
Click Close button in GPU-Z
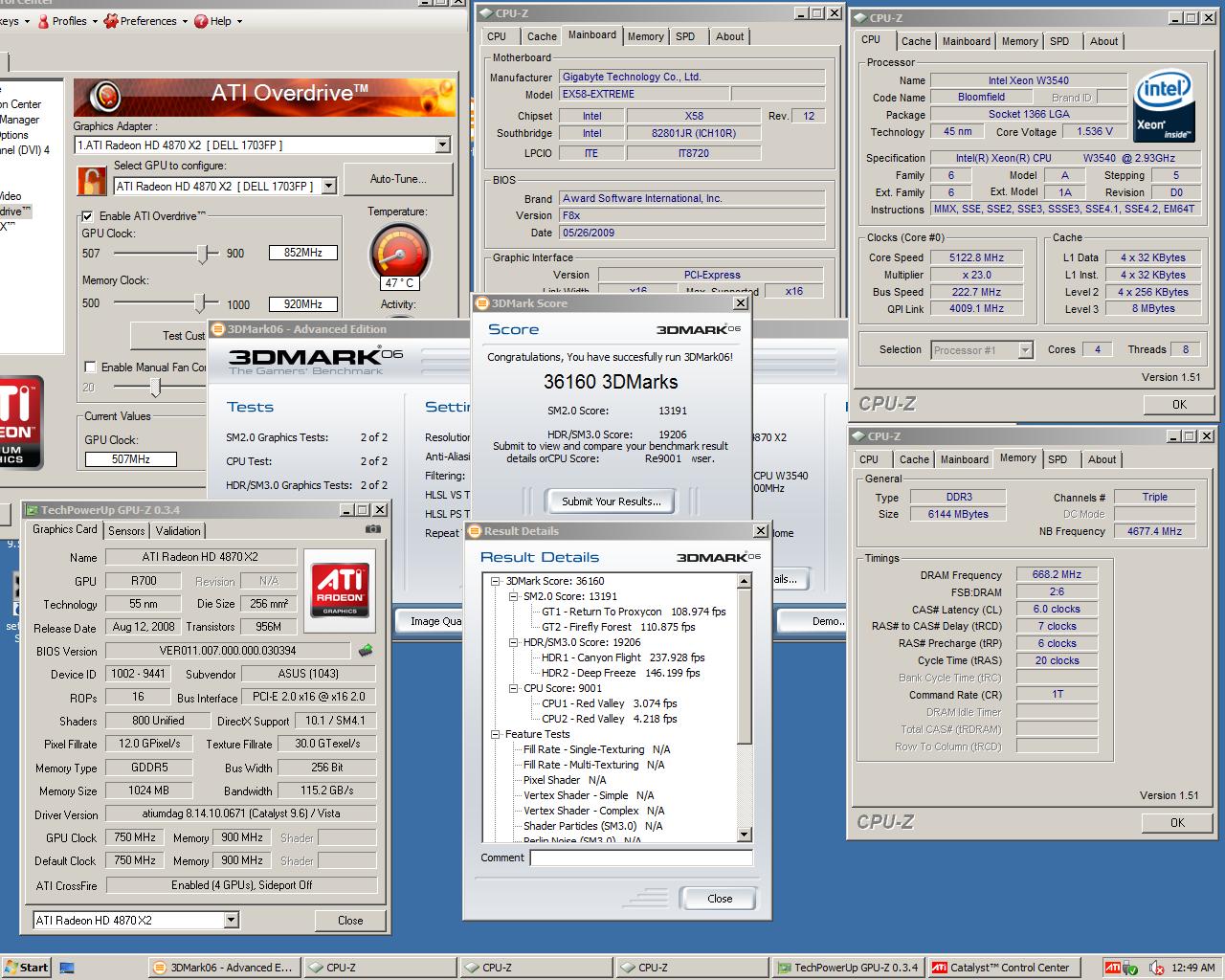[x=350, y=921]
